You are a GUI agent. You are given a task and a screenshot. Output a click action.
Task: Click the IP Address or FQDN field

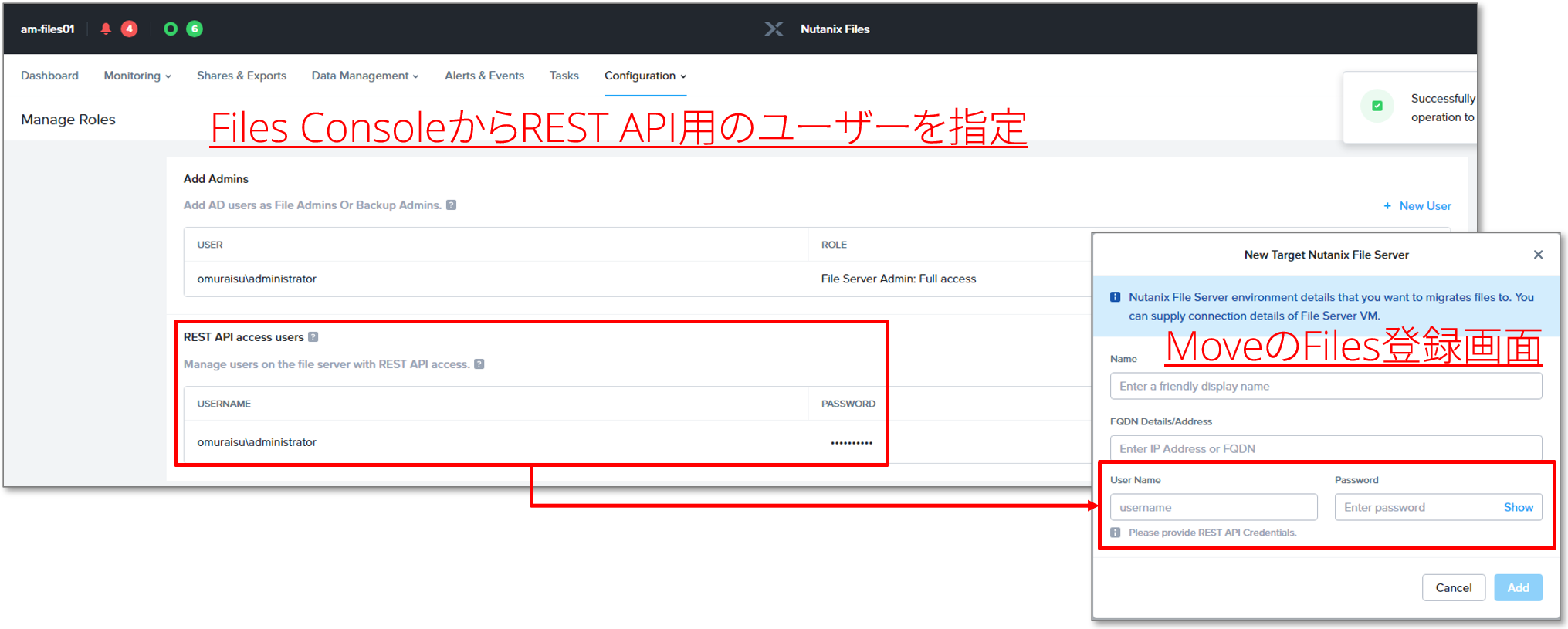(1326, 448)
